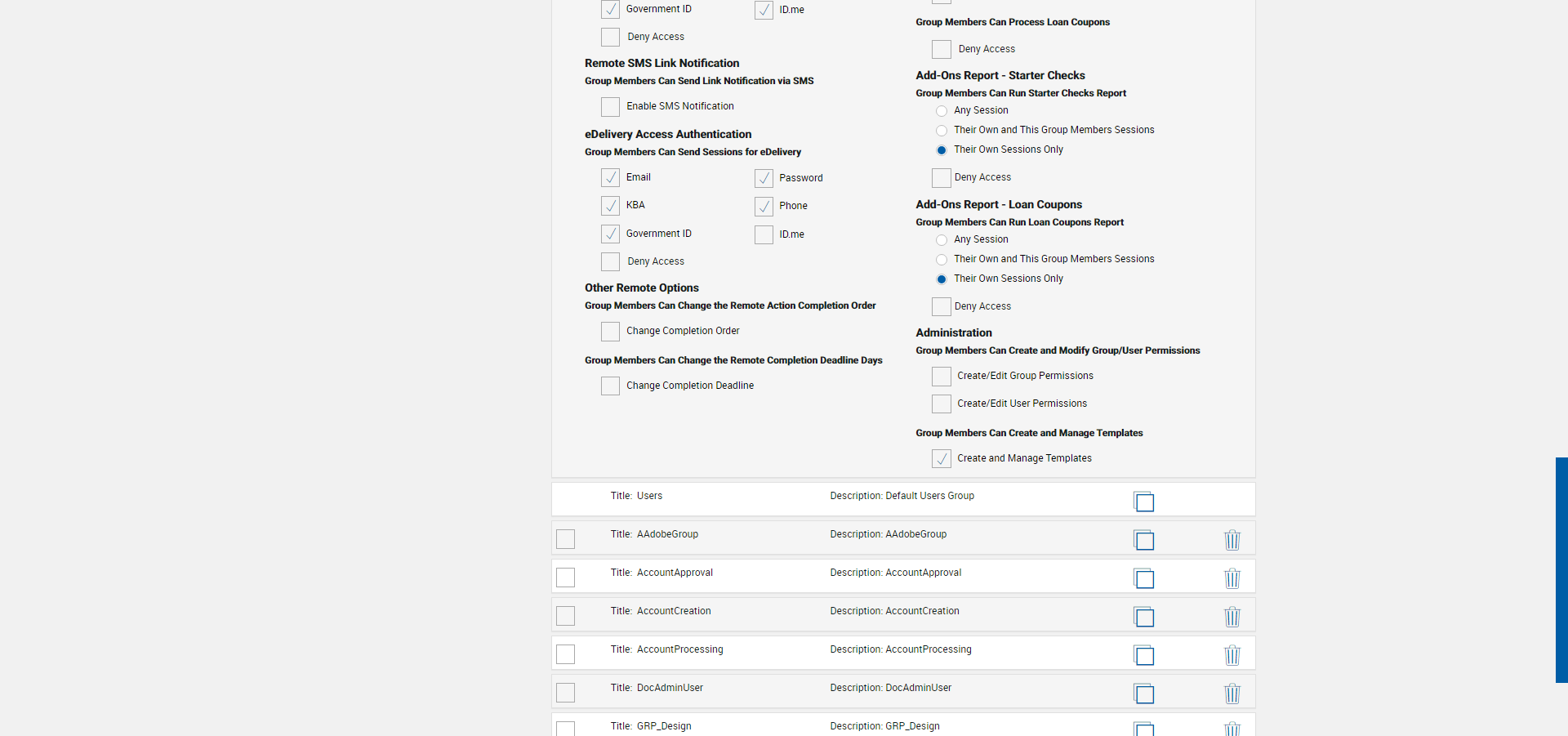Check Deny Access under Starter Checks Report
The height and width of the screenshot is (736, 1568).
(x=942, y=178)
